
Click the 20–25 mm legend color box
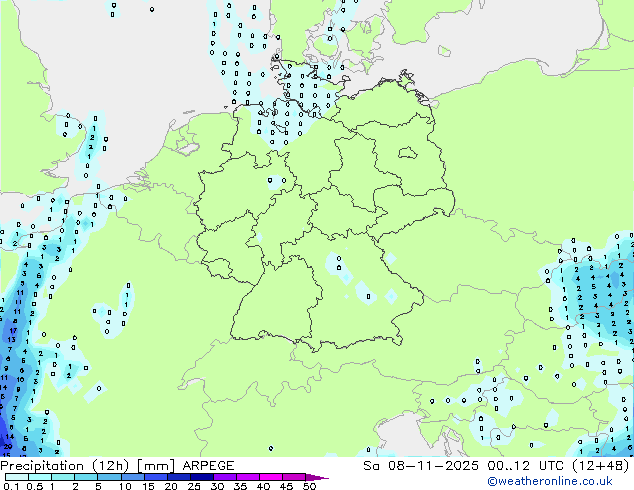point(179,477)
